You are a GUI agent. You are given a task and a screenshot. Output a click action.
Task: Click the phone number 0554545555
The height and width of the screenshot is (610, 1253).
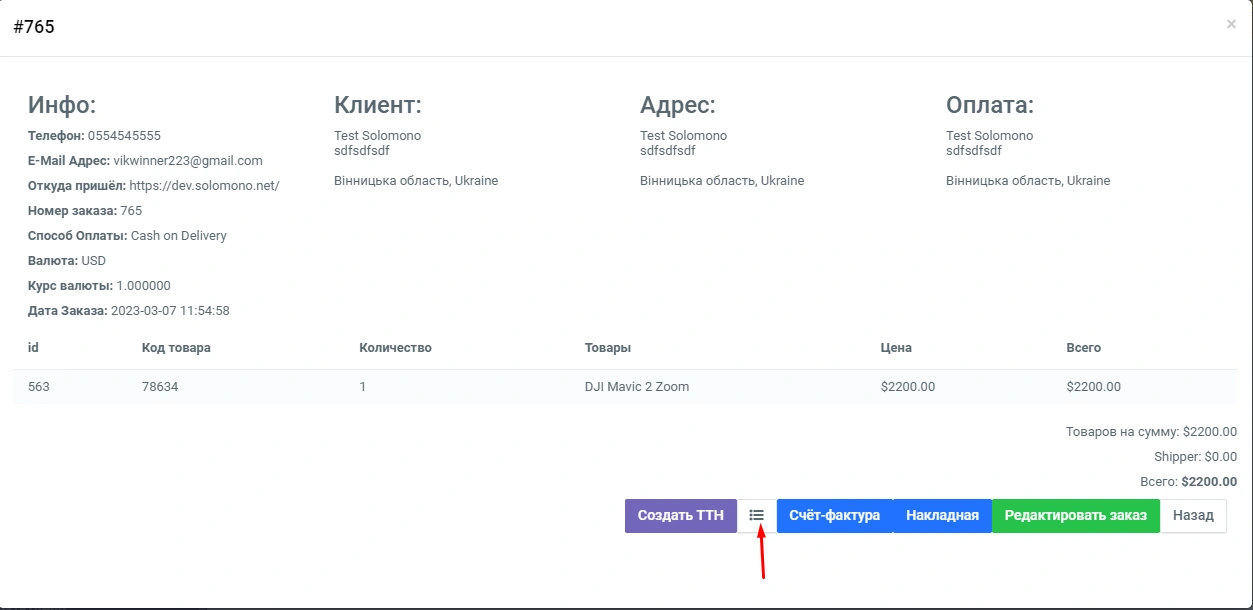point(124,136)
